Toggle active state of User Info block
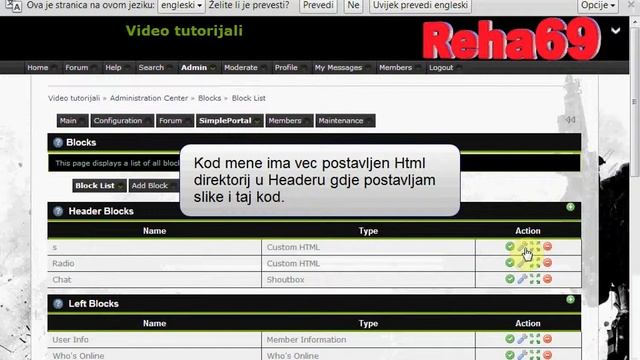This screenshot has width=640, height=360. pyautogui.click(x=510, y=339)
